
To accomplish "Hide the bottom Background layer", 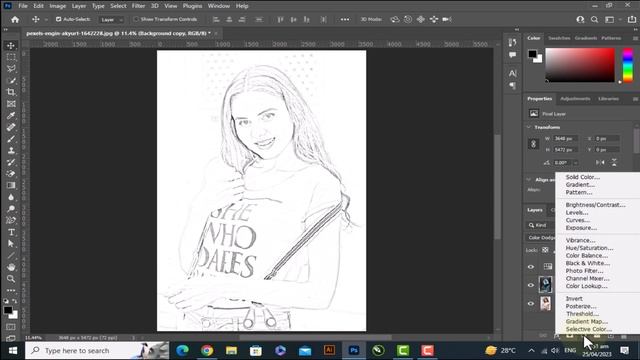I will point(531,303).
